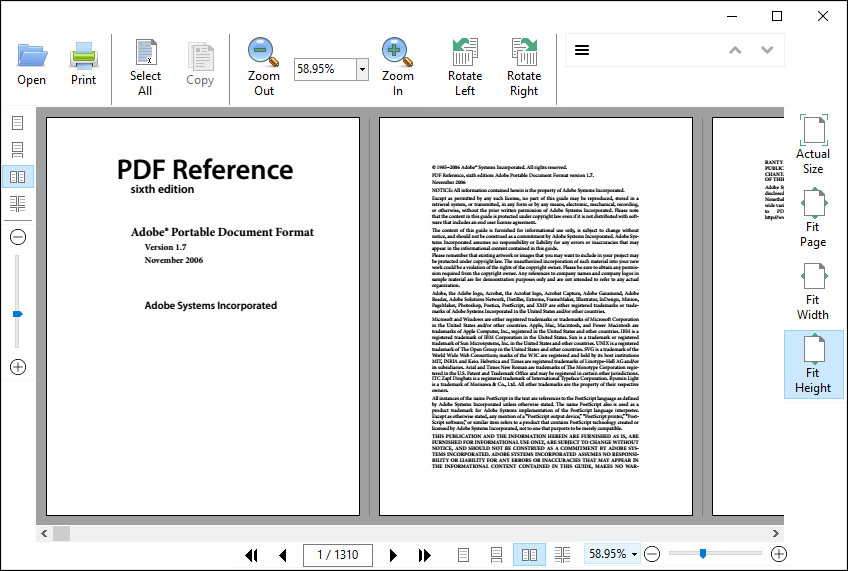Choose Actual Size view
The image size is (848, 571).
point(813,145)
